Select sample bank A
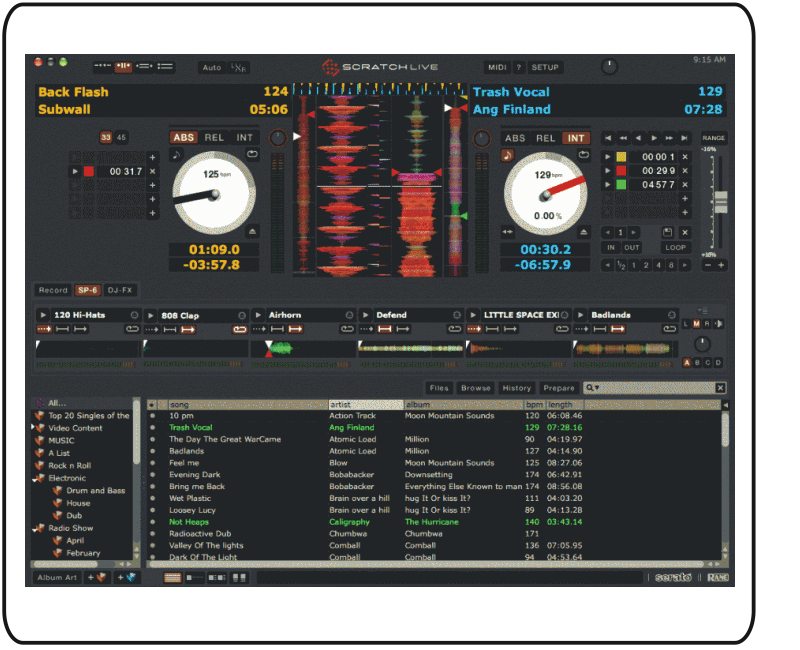The height and width of the screenshot is (650, 800). click(686, 362)
